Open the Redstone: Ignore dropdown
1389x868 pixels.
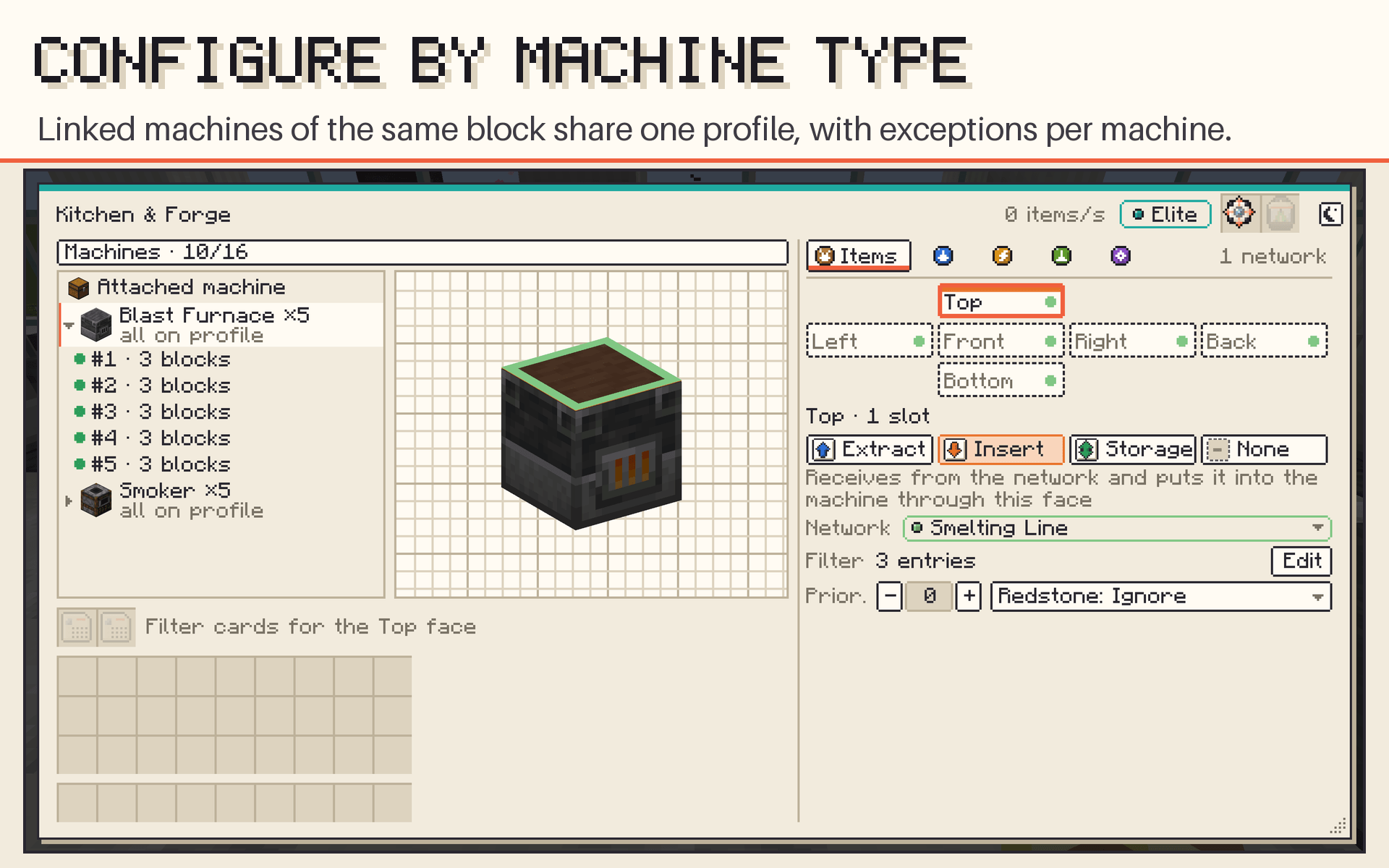(1160, 597)
